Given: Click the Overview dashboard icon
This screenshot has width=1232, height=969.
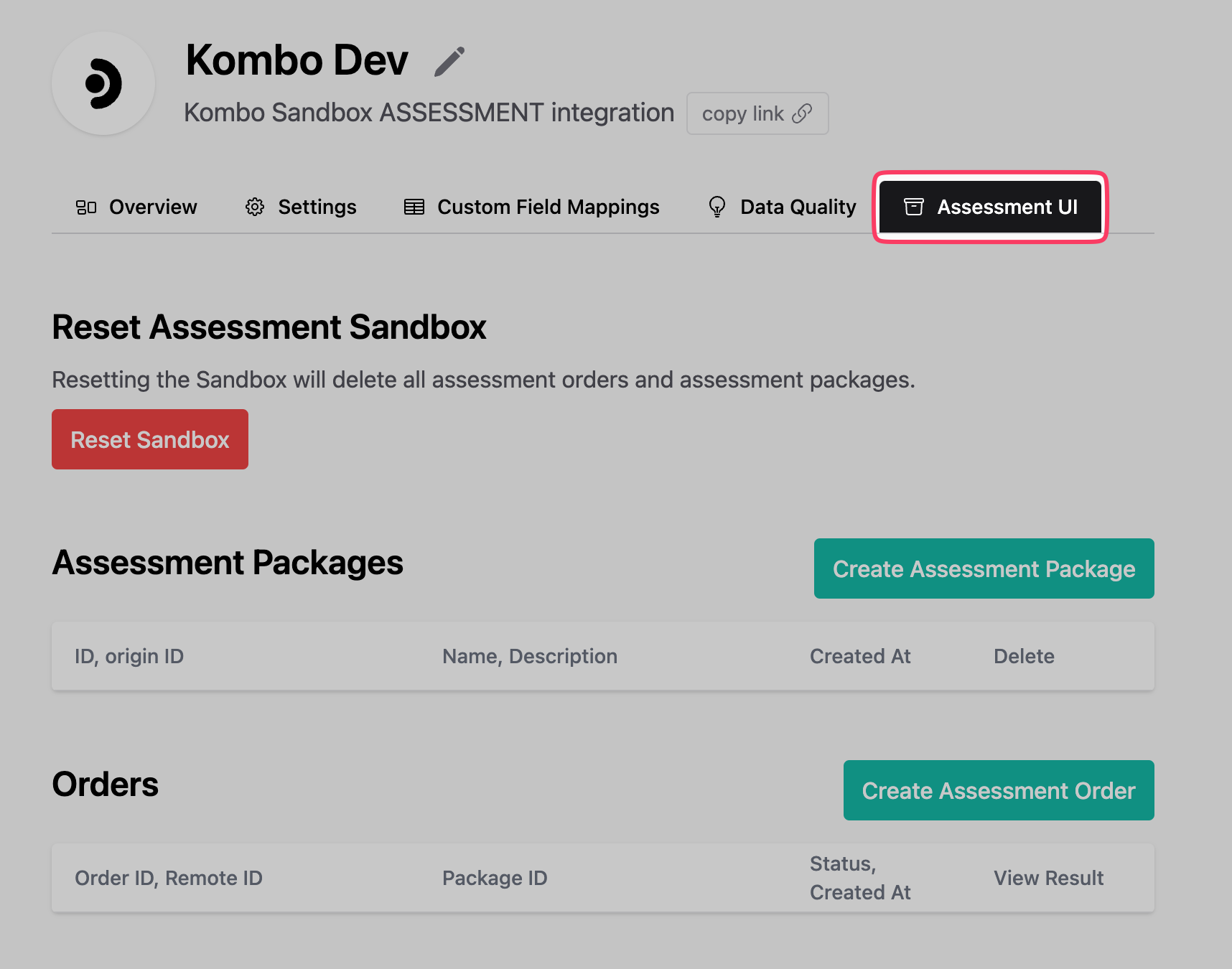Looking at the screenshot, I should point(86,207).
